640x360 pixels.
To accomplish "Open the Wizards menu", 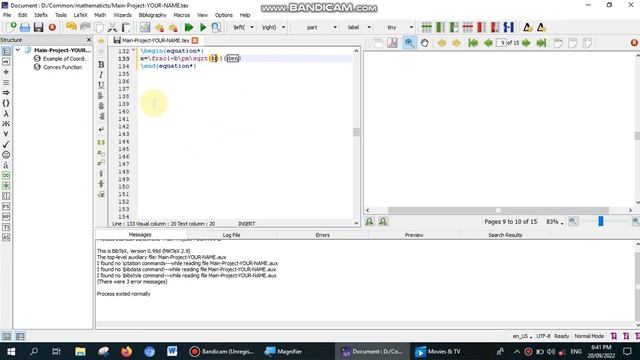I will pyautogui.click(x=122, y=15).
